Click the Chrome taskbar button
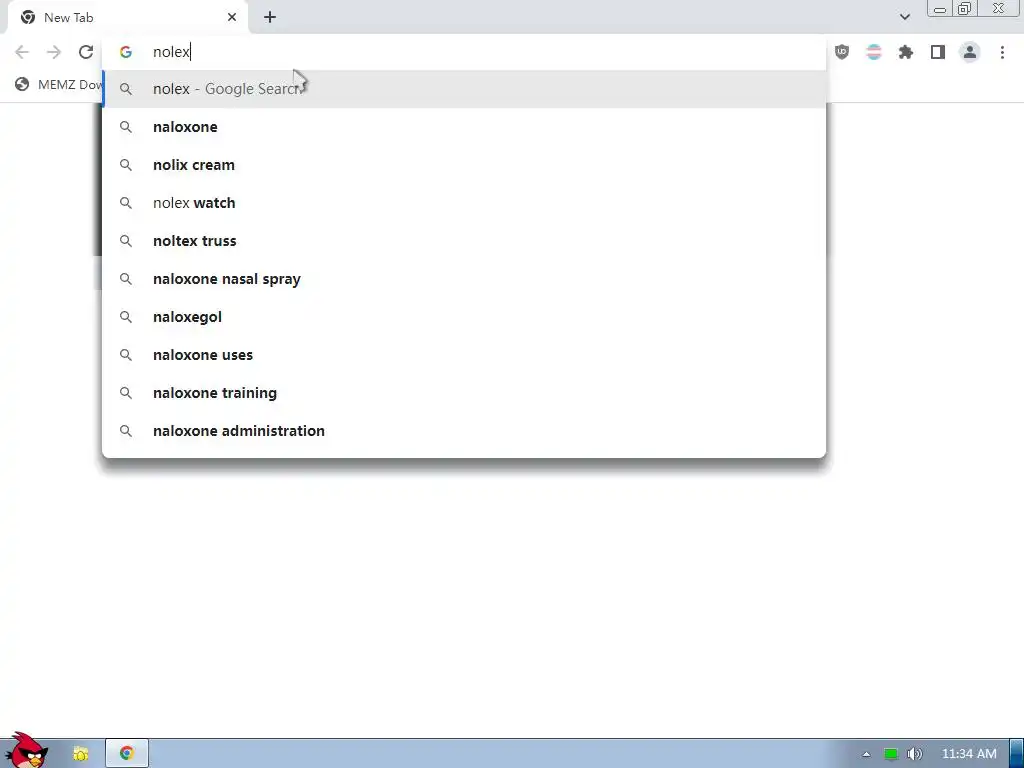 [127, 754]
